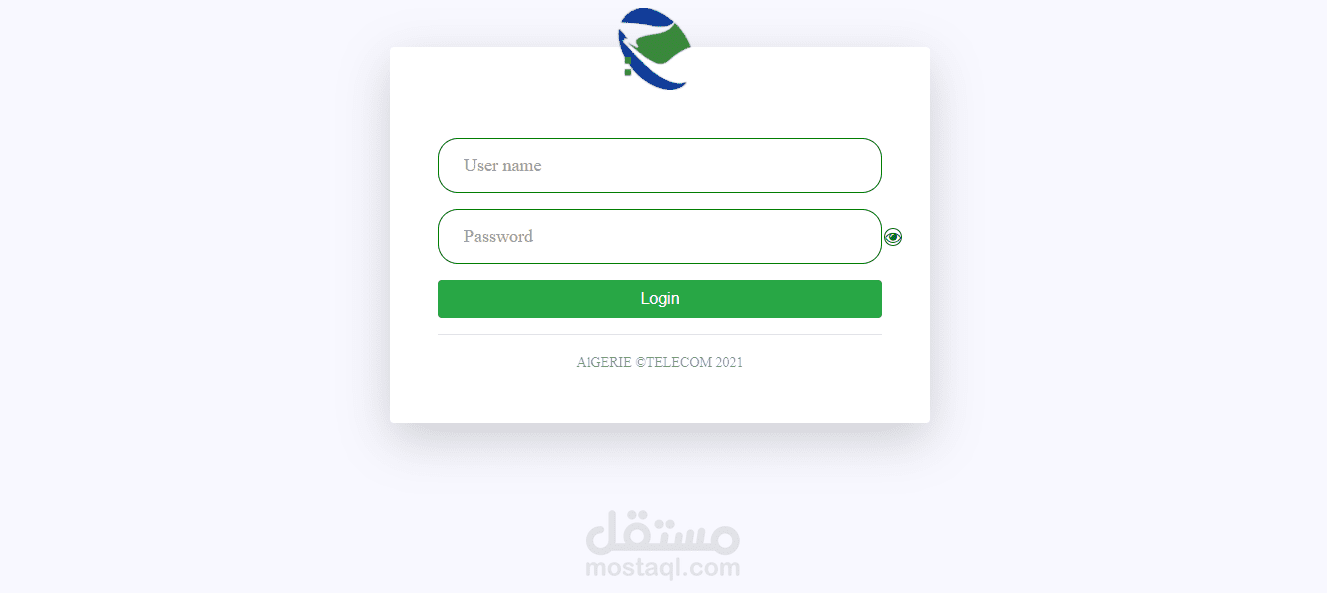
Task: Click blank right end of Password field
Action: coord(840,237)
